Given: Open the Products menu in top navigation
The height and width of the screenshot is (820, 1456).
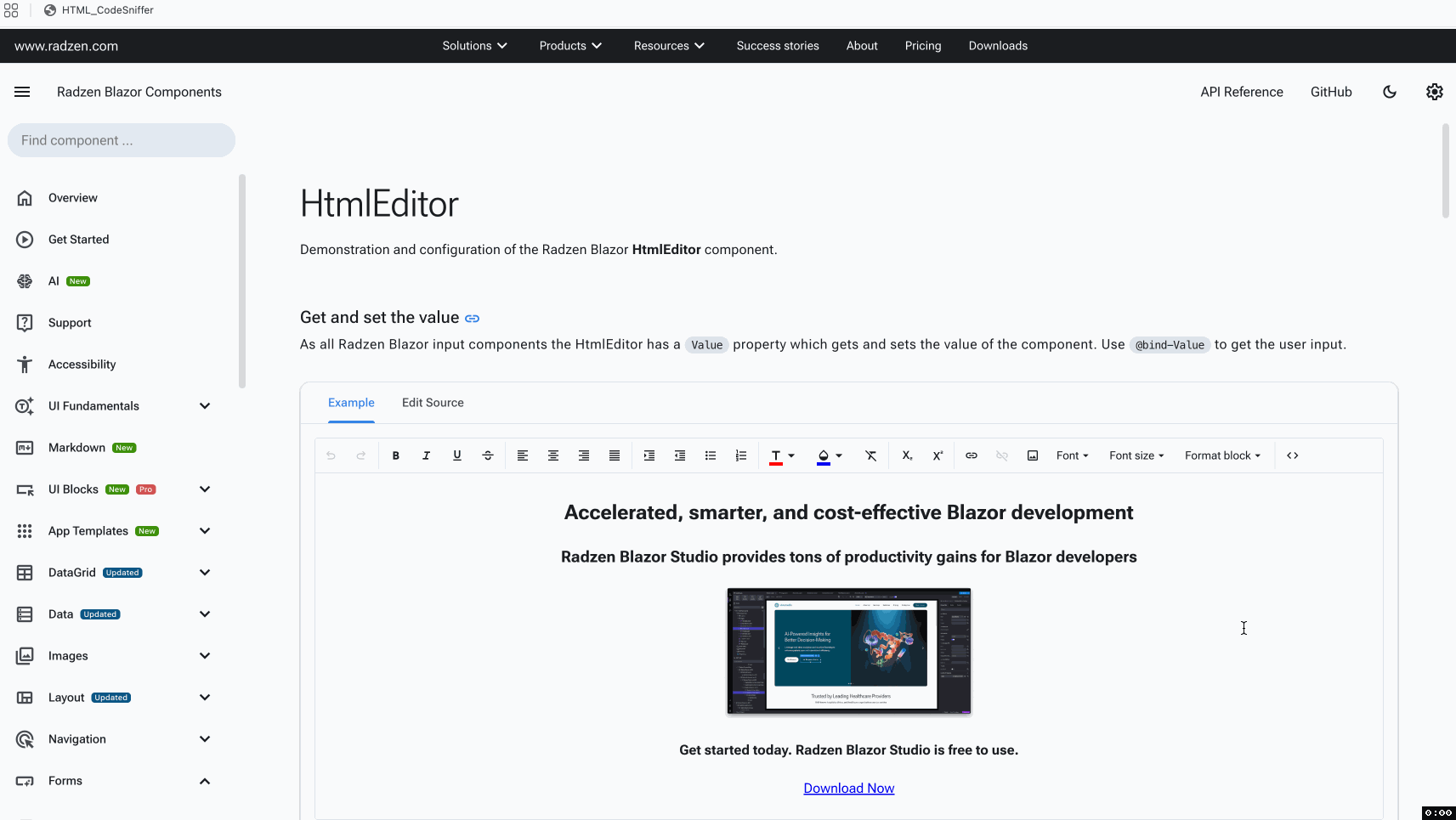Looking at the screenshot, I should point(570,46).
